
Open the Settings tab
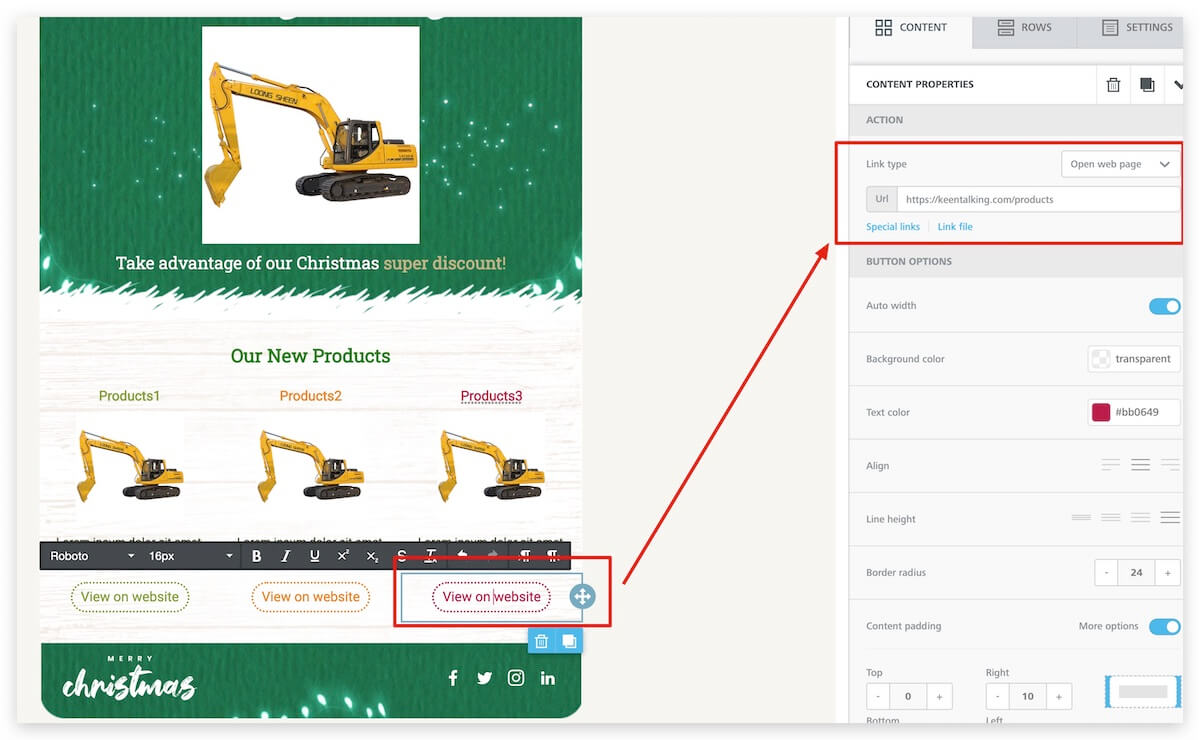tap(1138, 27)
